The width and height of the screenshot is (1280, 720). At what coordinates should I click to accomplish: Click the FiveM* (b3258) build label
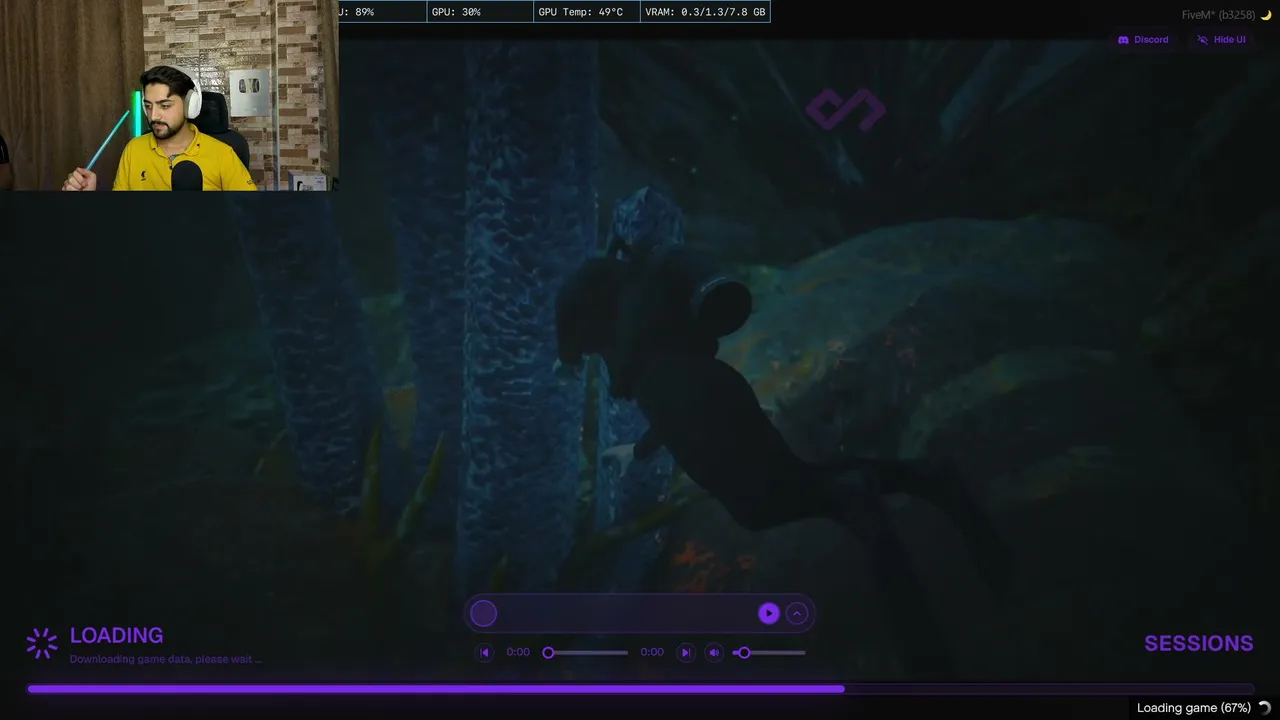(x=1218, y=15)
